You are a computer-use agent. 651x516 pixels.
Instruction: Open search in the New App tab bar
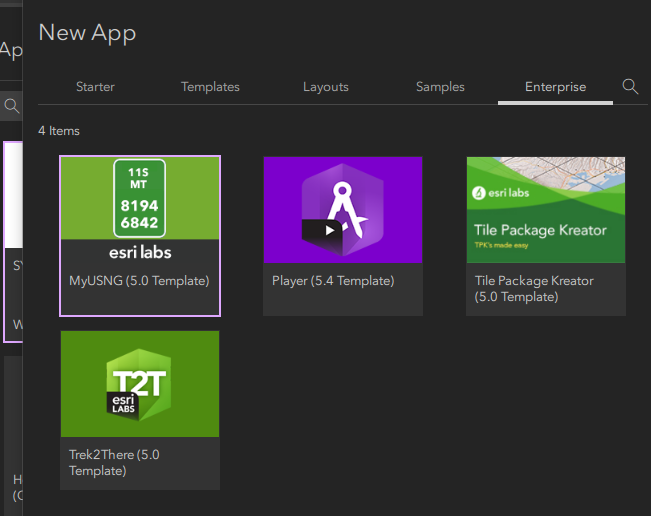[x=630, y=87]
